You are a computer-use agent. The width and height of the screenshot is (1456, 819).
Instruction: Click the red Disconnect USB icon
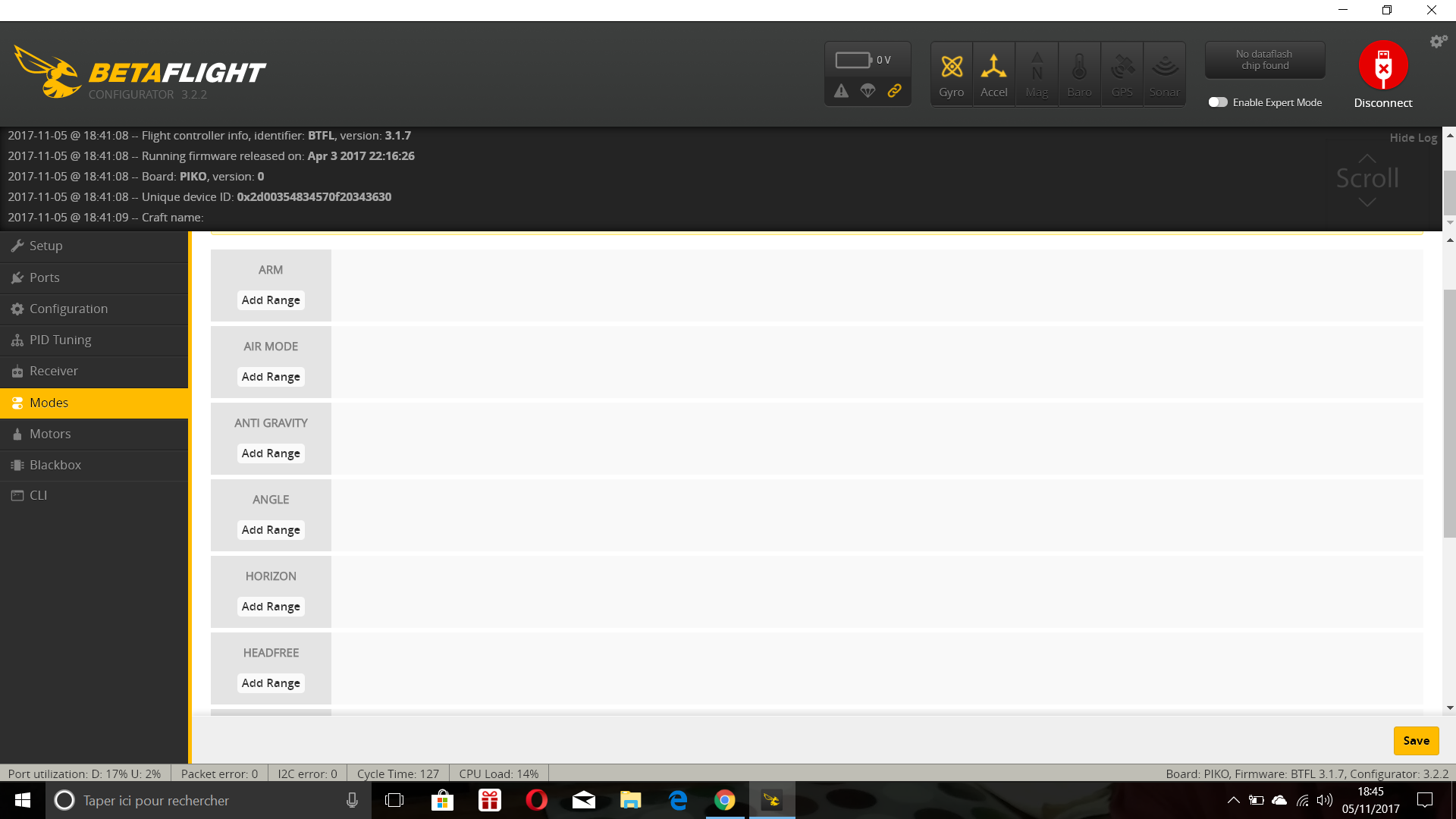(1382, 66)
